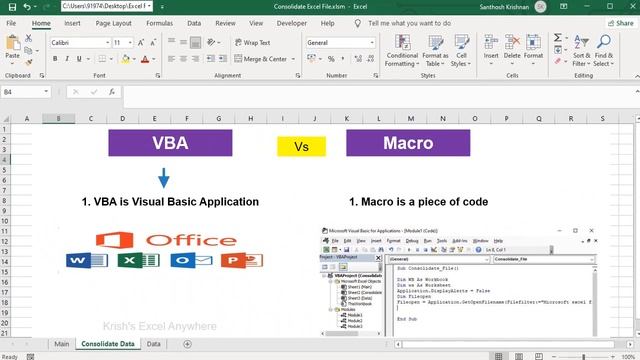This screenshot has width=640, height=360.
Task: Click the purple Macro shape
Action: (x=408, y=143)
